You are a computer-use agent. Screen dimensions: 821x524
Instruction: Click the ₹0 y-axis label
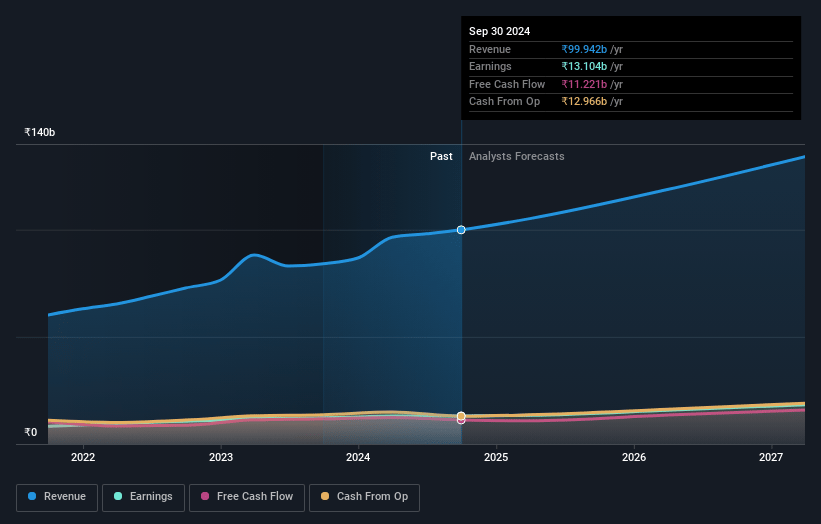point(31,432)
